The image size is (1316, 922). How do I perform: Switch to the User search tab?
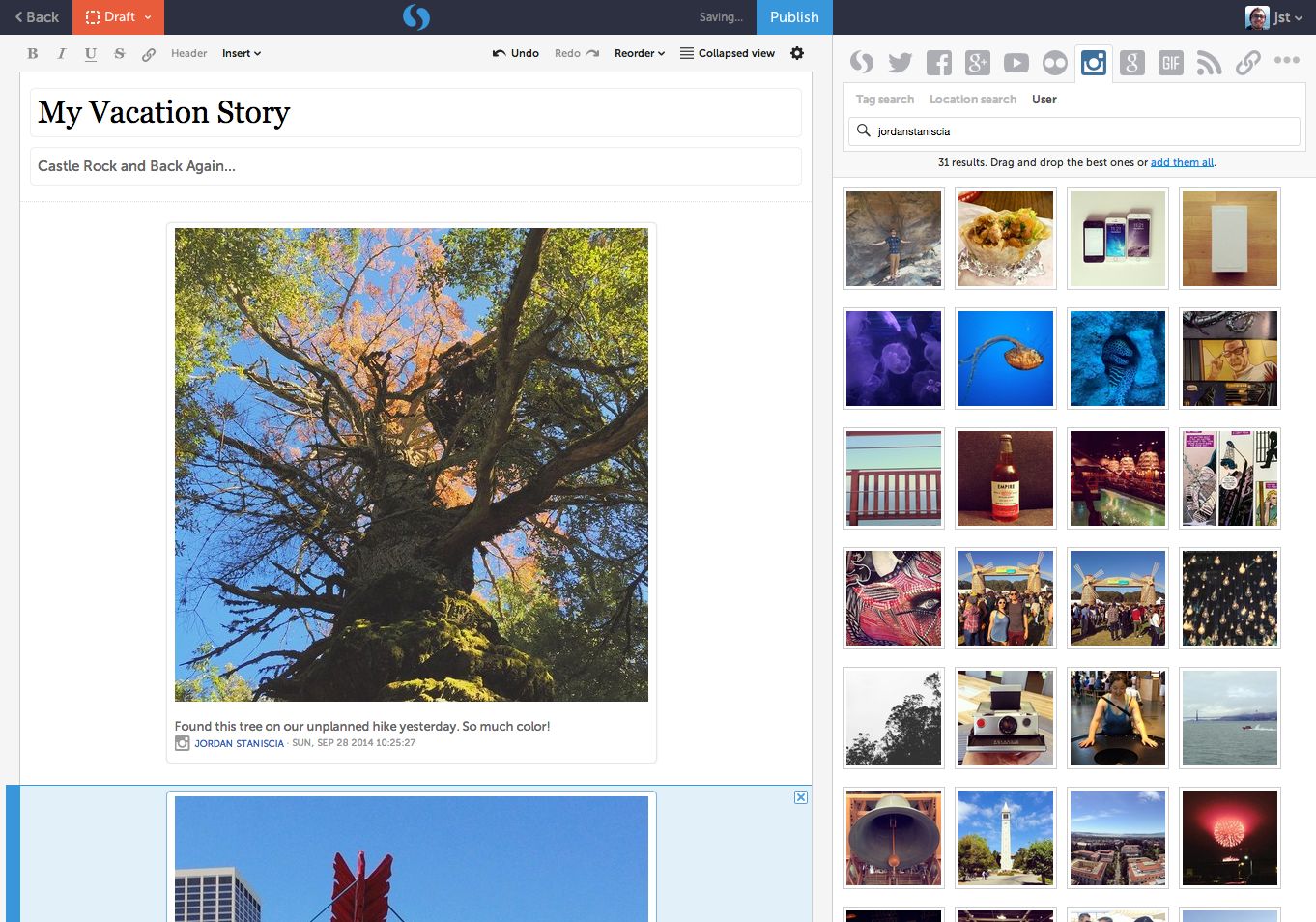[1044, 99]
